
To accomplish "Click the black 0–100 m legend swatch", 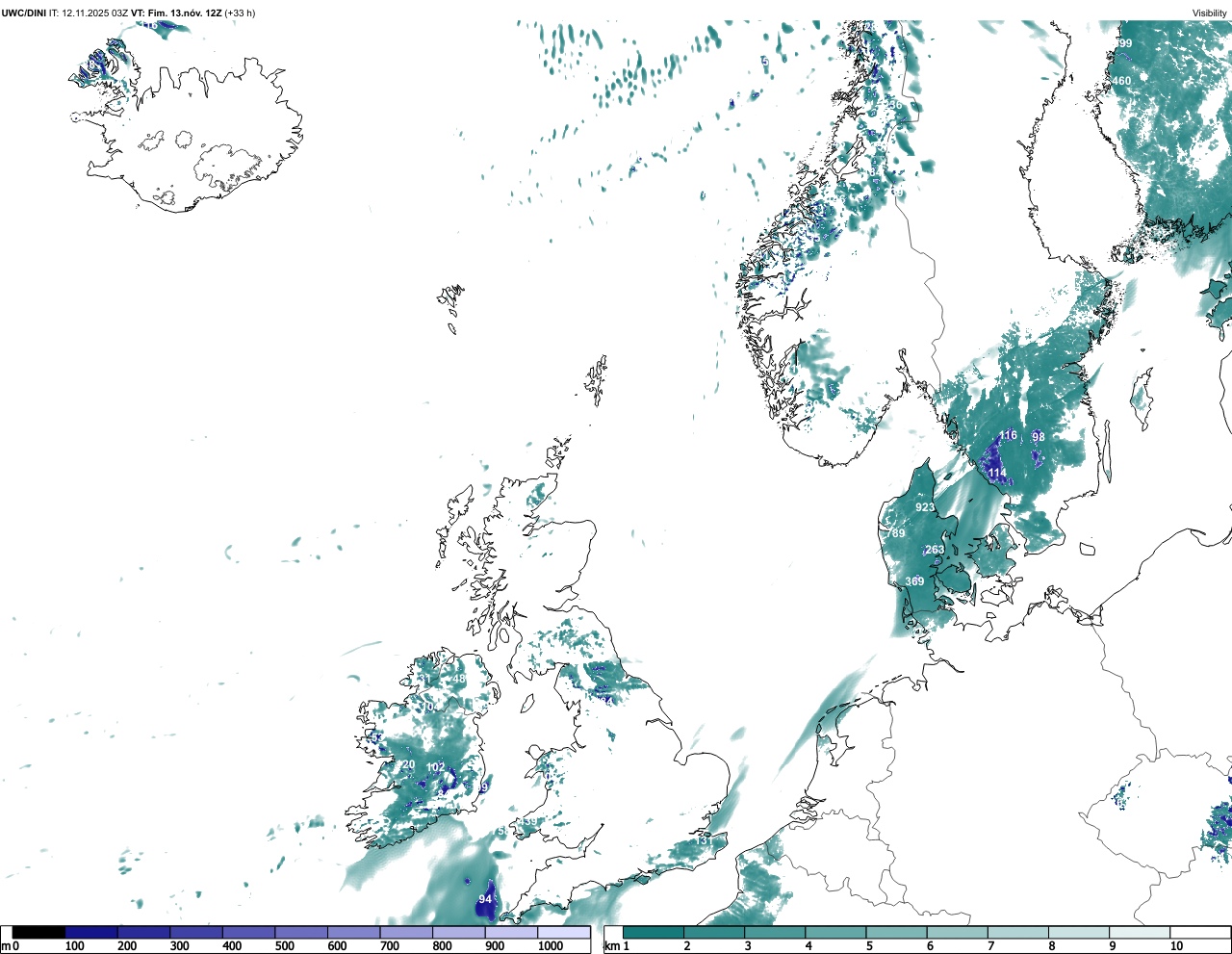I will coord(39,932).
